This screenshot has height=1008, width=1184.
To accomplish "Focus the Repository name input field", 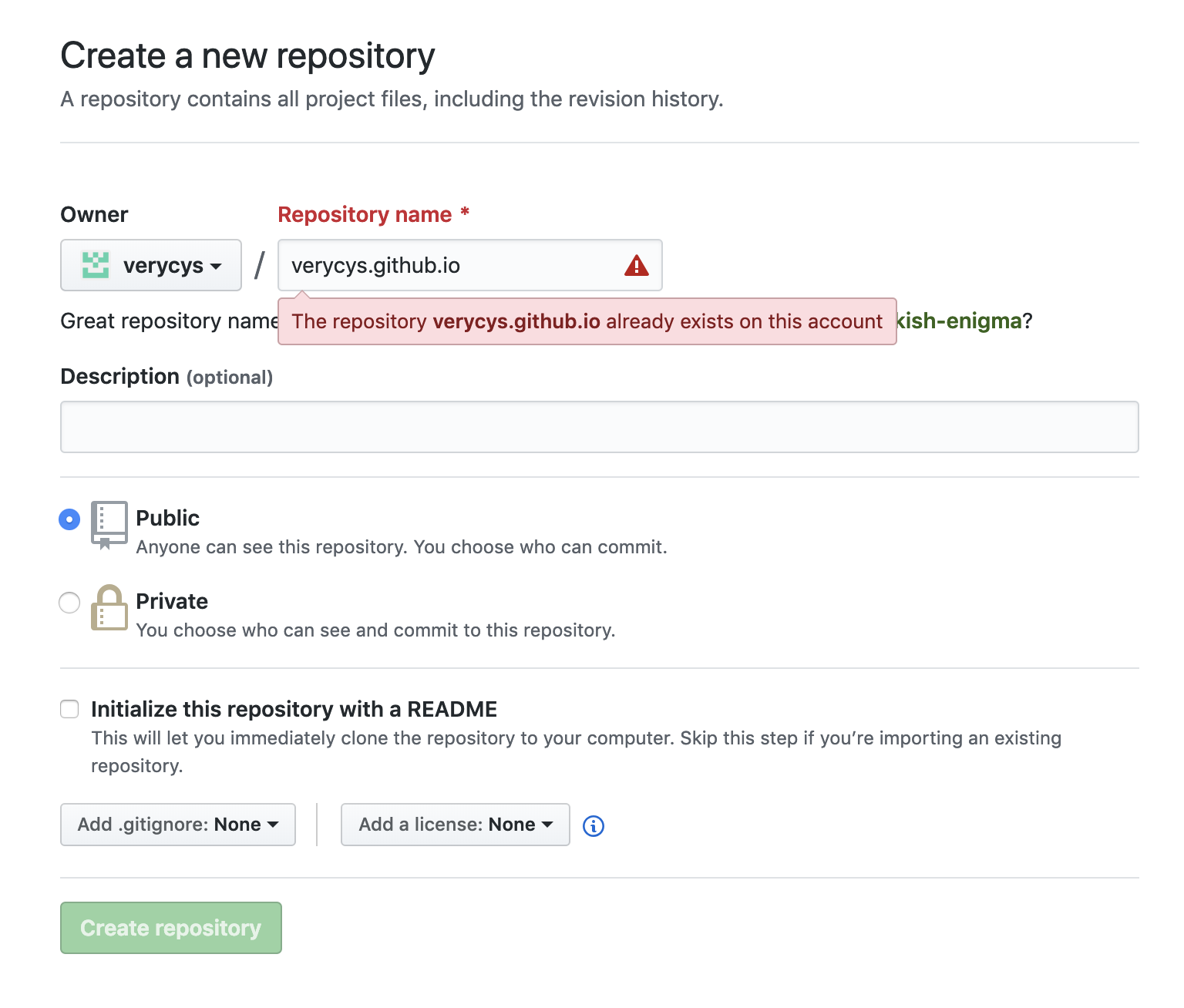I will point(469,265).
